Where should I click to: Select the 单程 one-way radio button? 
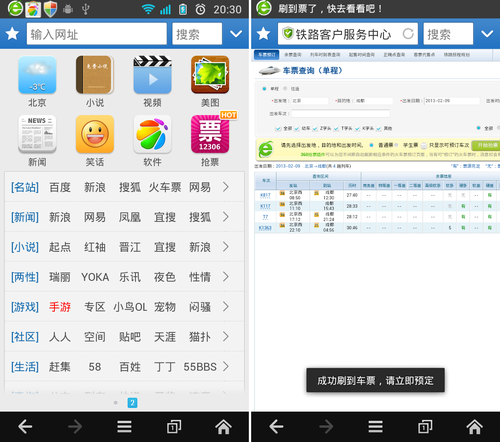click(264, 89)
